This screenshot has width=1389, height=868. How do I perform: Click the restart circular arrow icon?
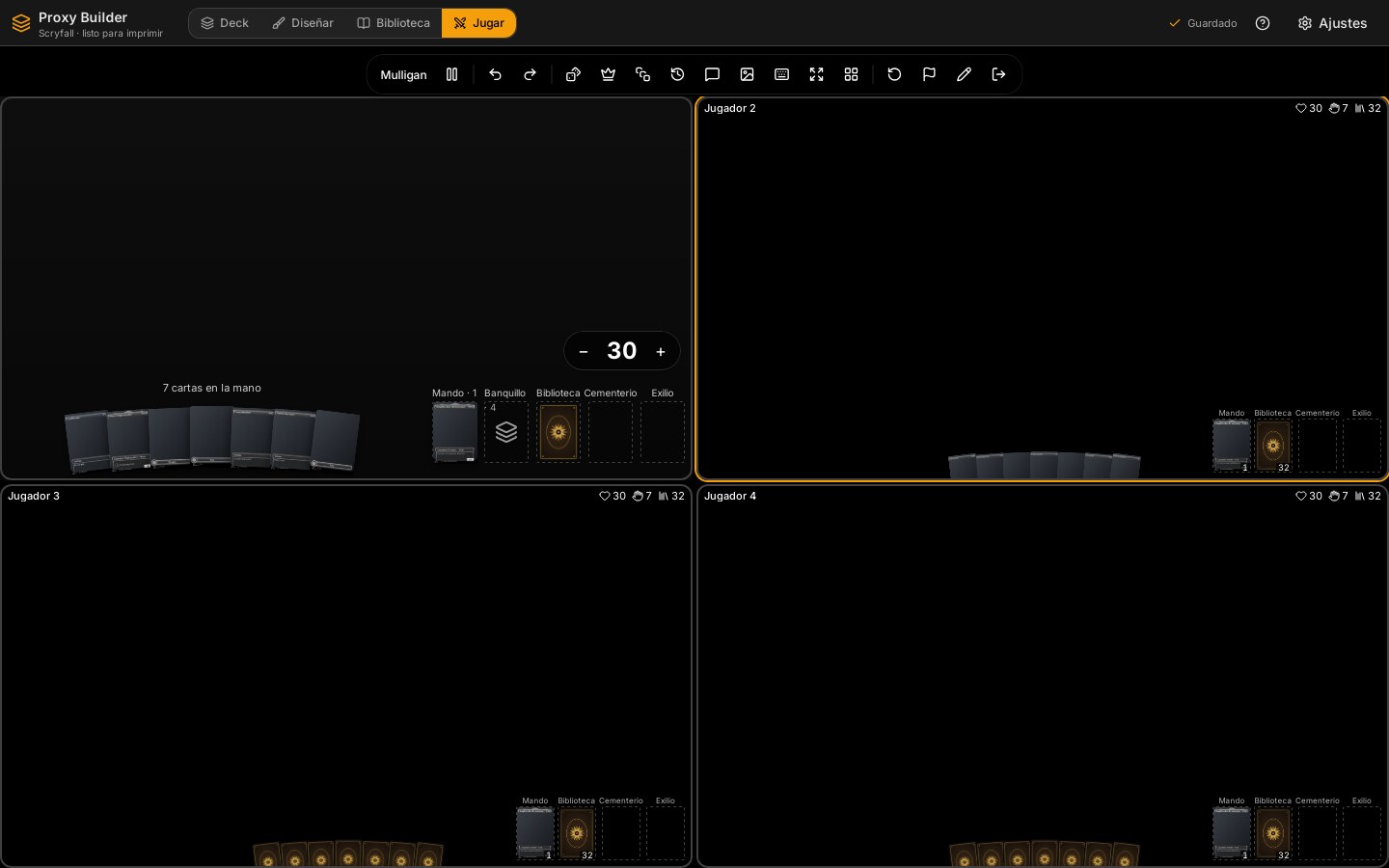(894, 74)
